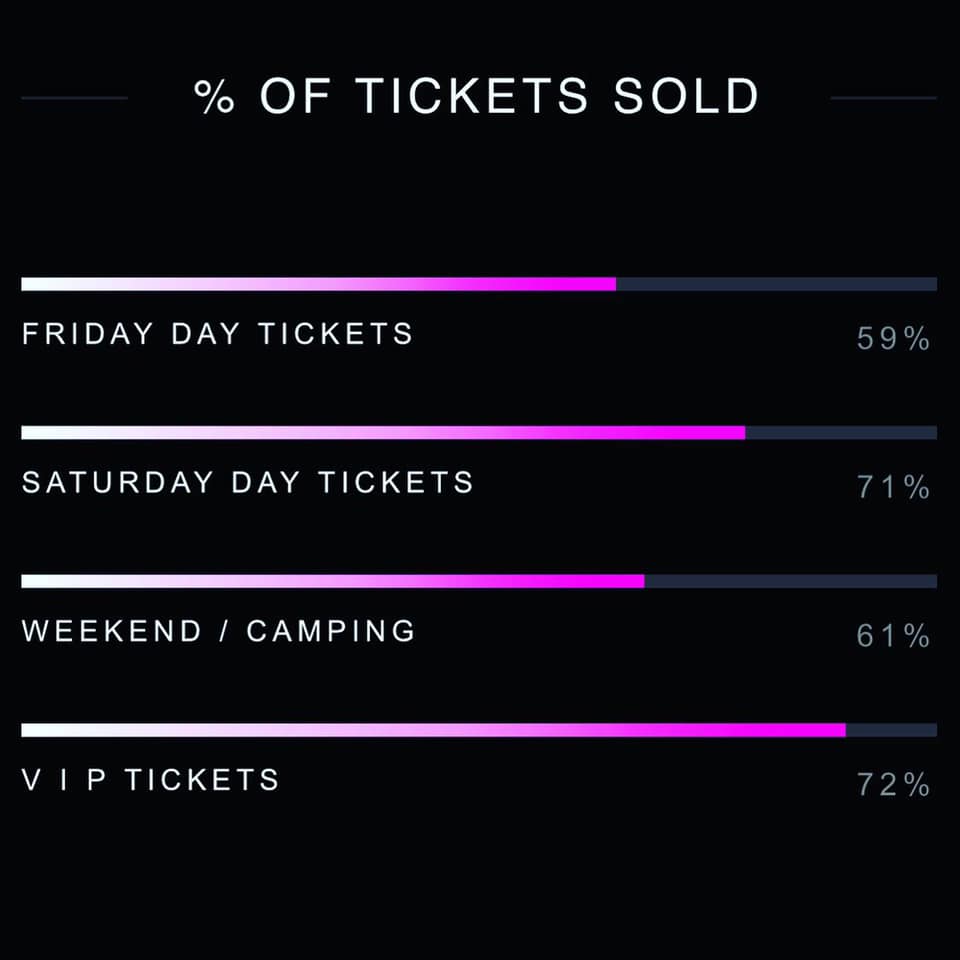Click the pink filled Saturday Day Tickets bar
Screen dimensions: 960x960
[x=383, y=433]
